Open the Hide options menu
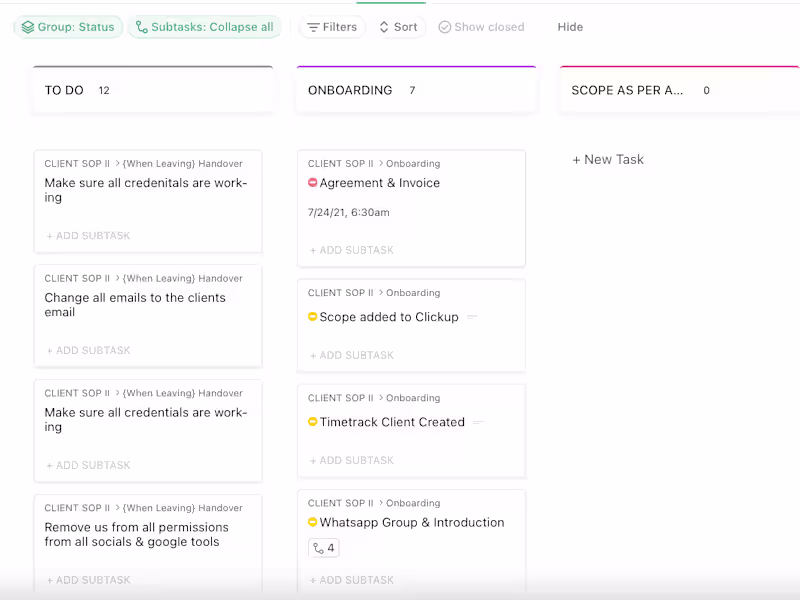The image size is (800, 600). pyautogui.click(x=570, y=27)
